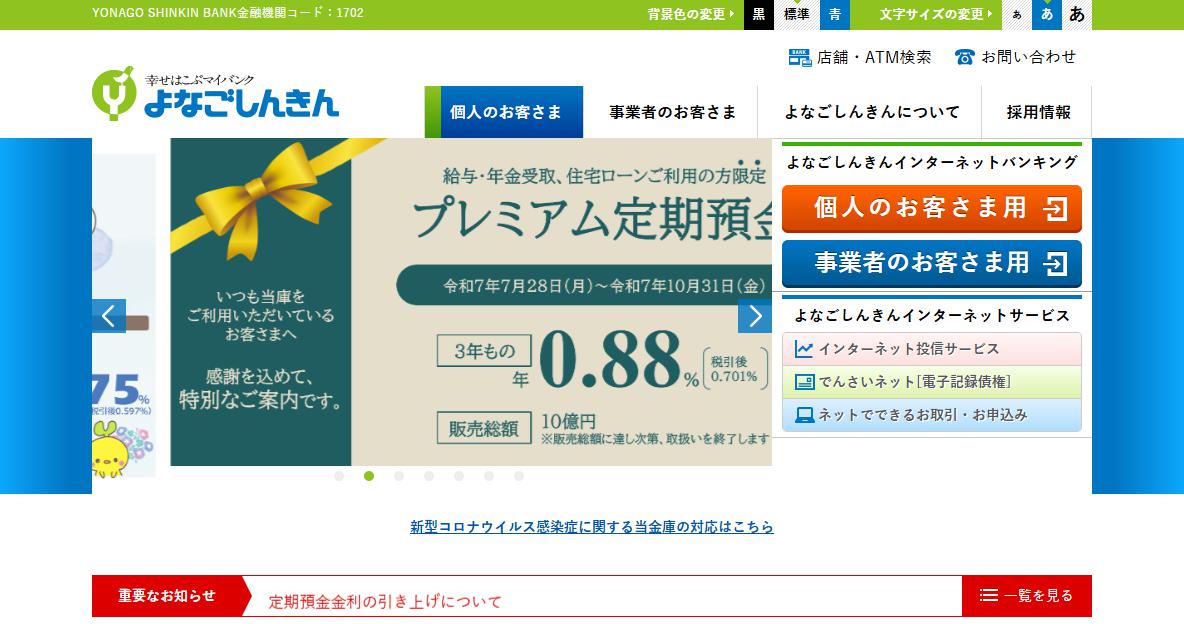This screenshot has width=1184, height=624.
Task: Select the first carousel dot
Action: click(x=339, y=476)
